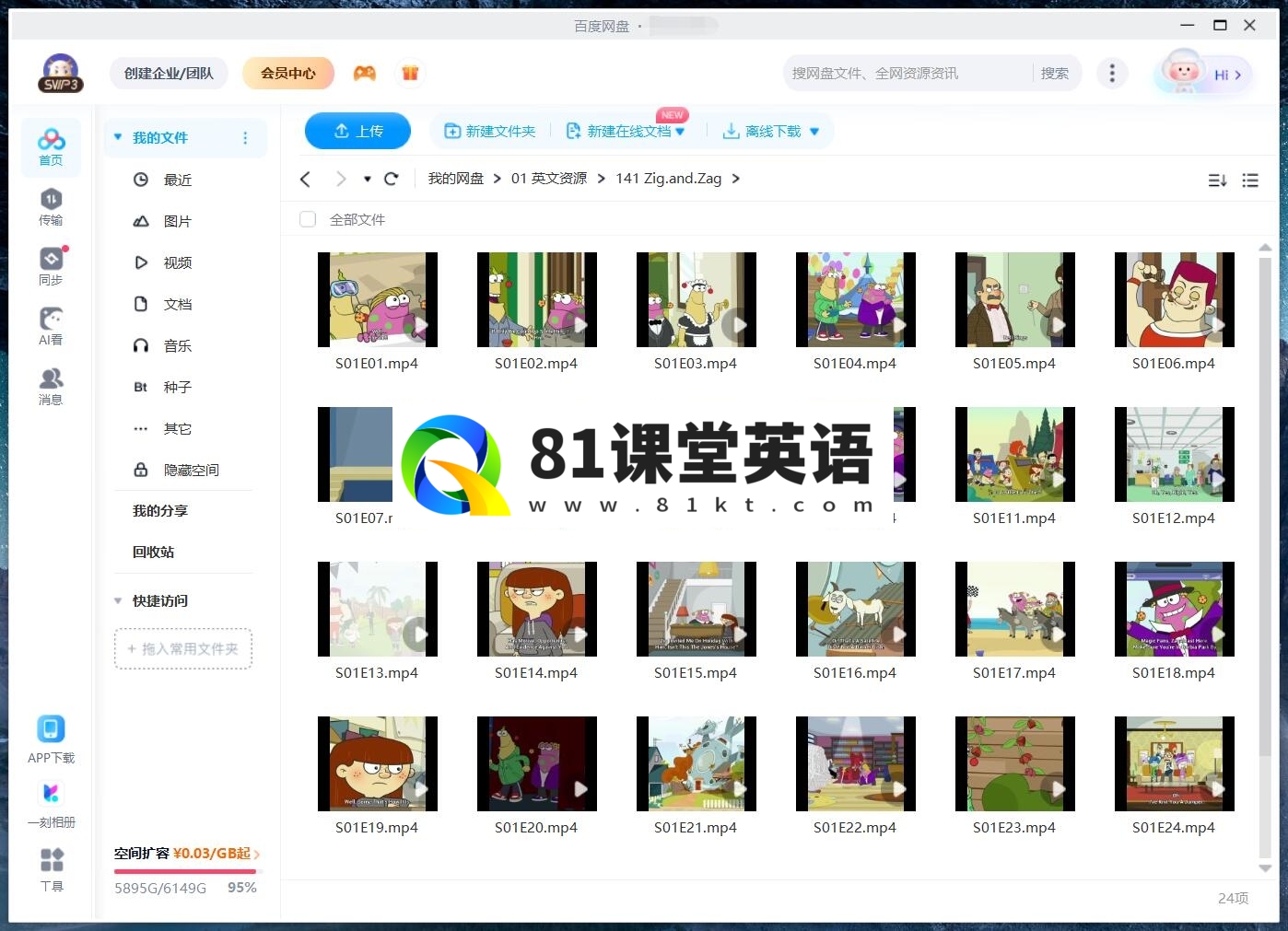Screen dimensions: 1288x931
Task: Open the 首页 home sidebar icon
Action: click(51, 147)
